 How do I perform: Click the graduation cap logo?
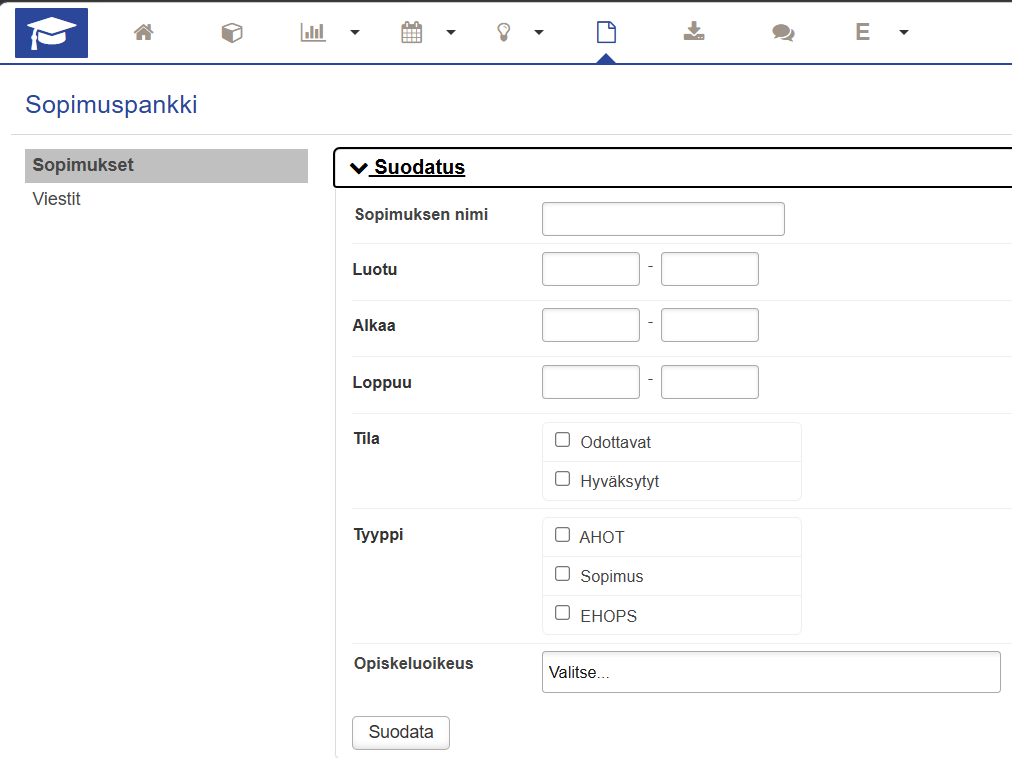point(52,33)
